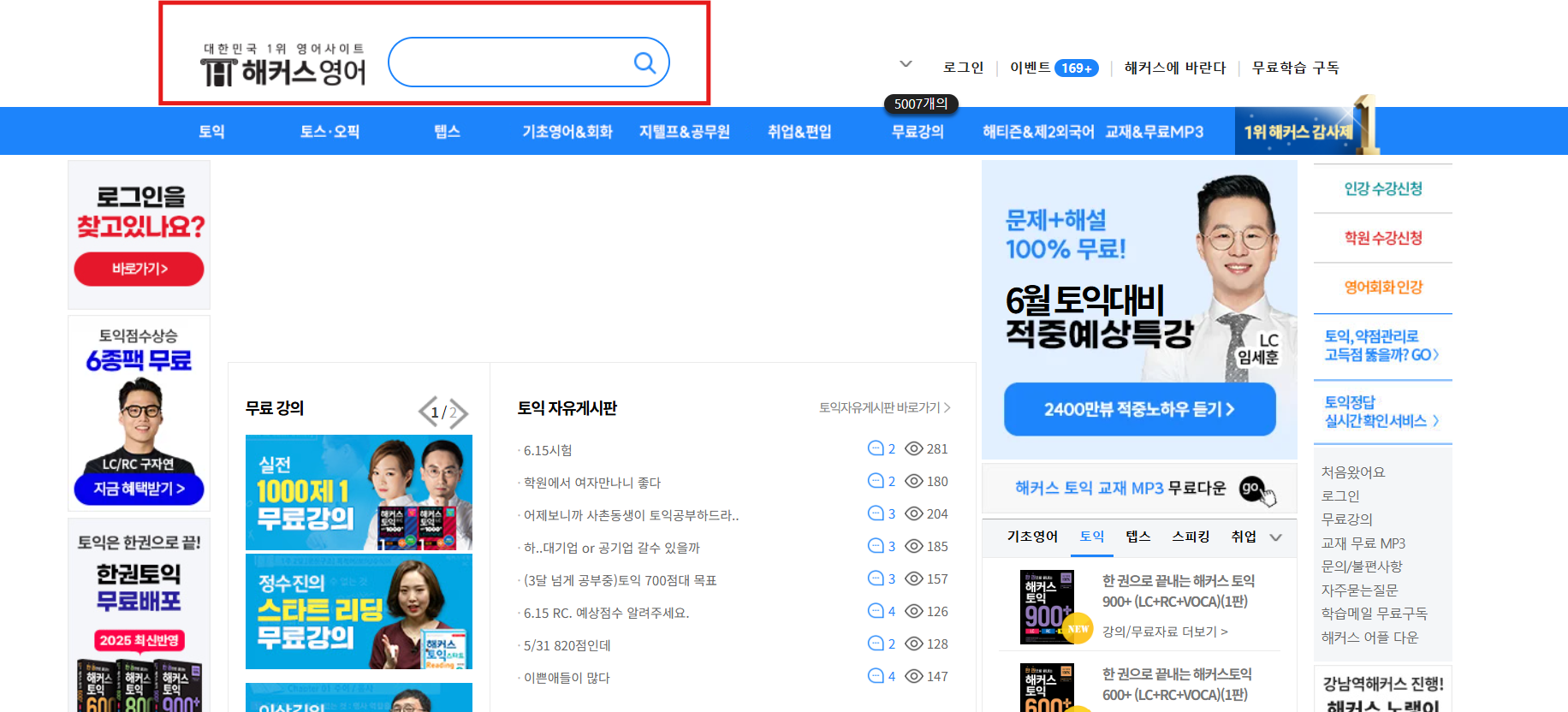Select the 토익 navigation menu
The height and width of the screenshot is (712, 1568).
point(211,131)
